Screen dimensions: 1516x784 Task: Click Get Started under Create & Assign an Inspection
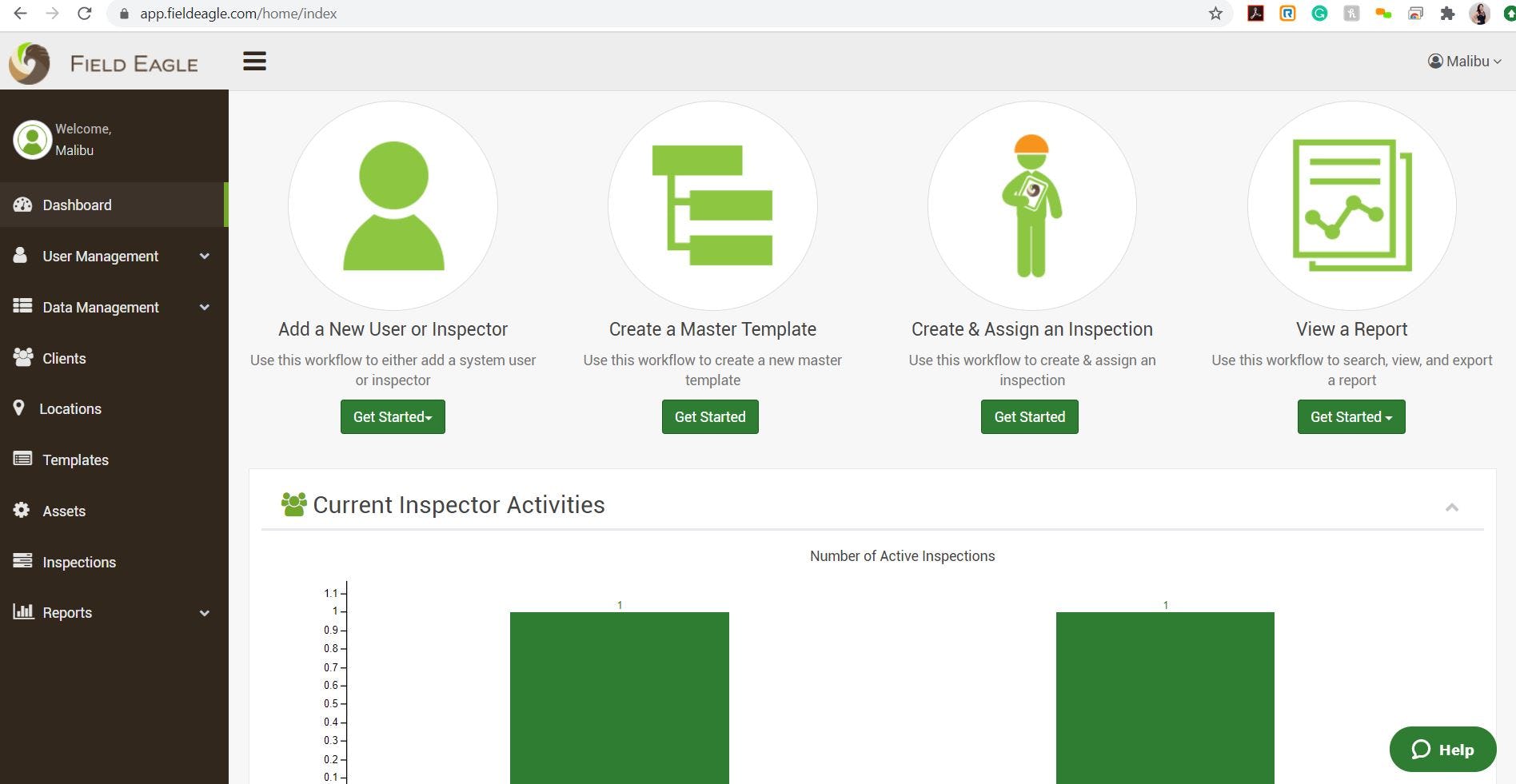pos(1029,416)
